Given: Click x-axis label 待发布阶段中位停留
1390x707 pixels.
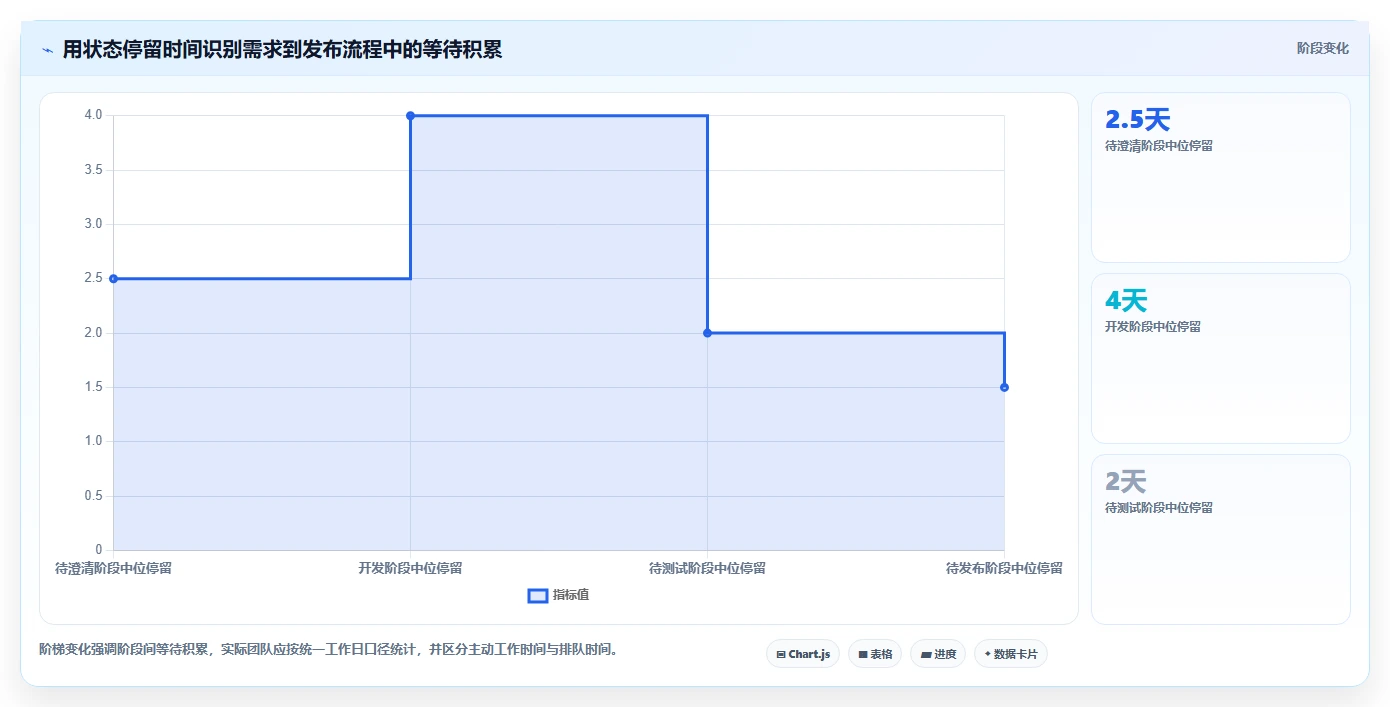Looking at the screenshot, I should [x=1004, y=568].
